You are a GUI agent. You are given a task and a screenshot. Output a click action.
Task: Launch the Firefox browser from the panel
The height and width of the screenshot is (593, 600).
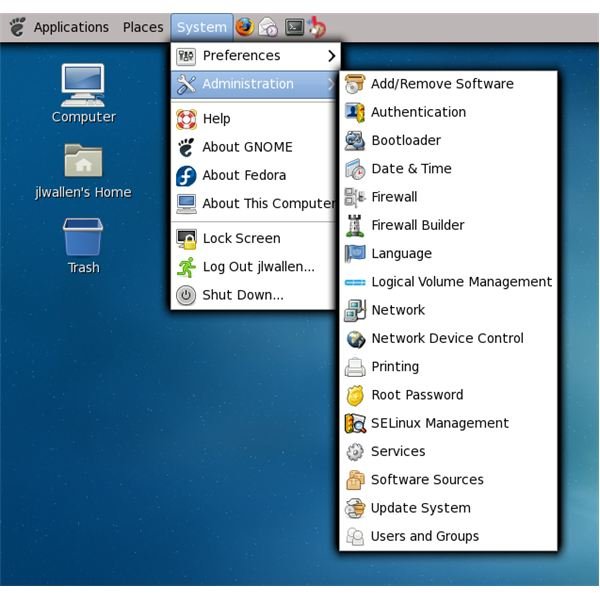pyautogui.click(x=245, y=27)
